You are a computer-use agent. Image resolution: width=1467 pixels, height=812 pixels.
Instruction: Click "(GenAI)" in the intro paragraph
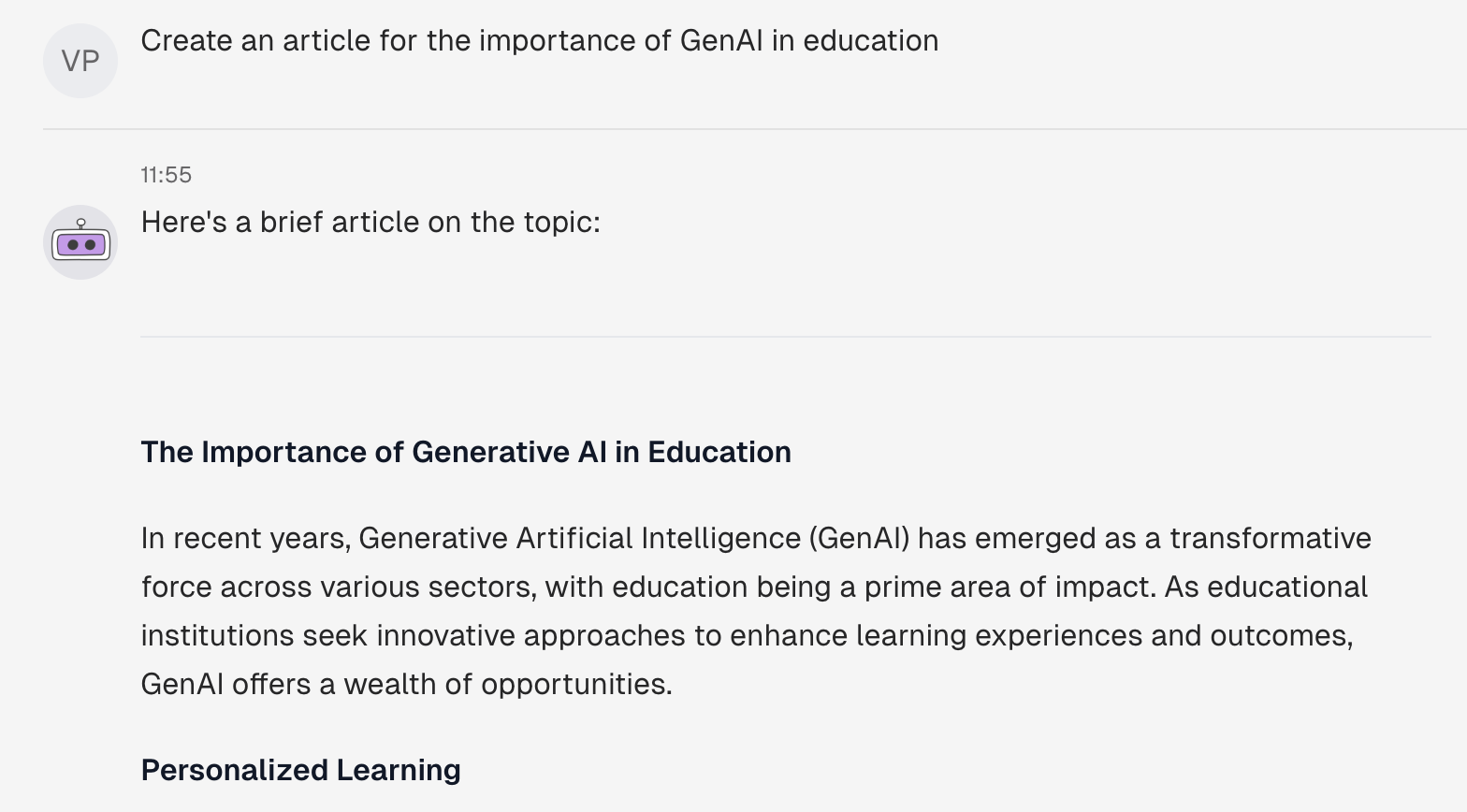click(x=860, y=538)
